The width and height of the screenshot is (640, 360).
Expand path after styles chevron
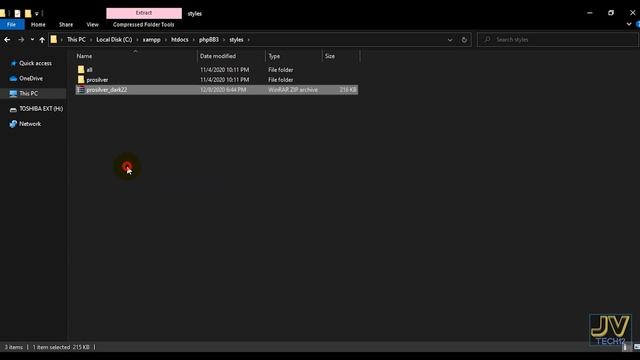248,40
